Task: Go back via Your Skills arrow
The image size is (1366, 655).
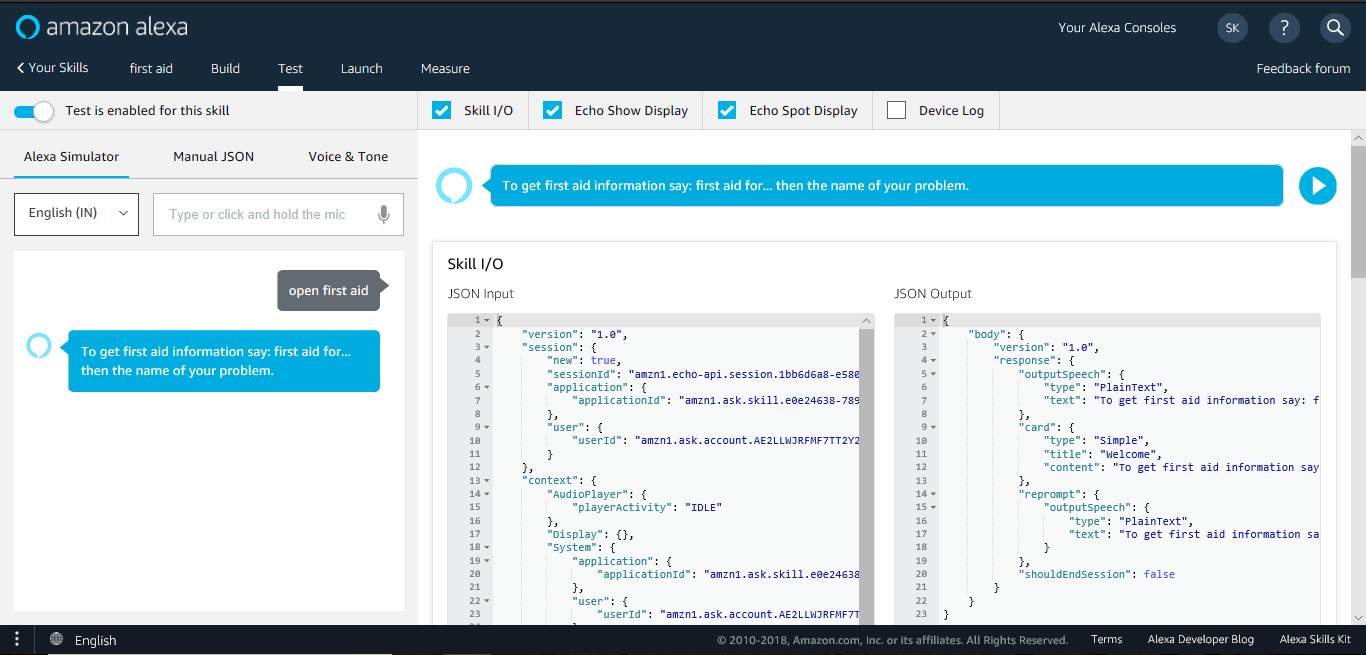Action: 53,68
